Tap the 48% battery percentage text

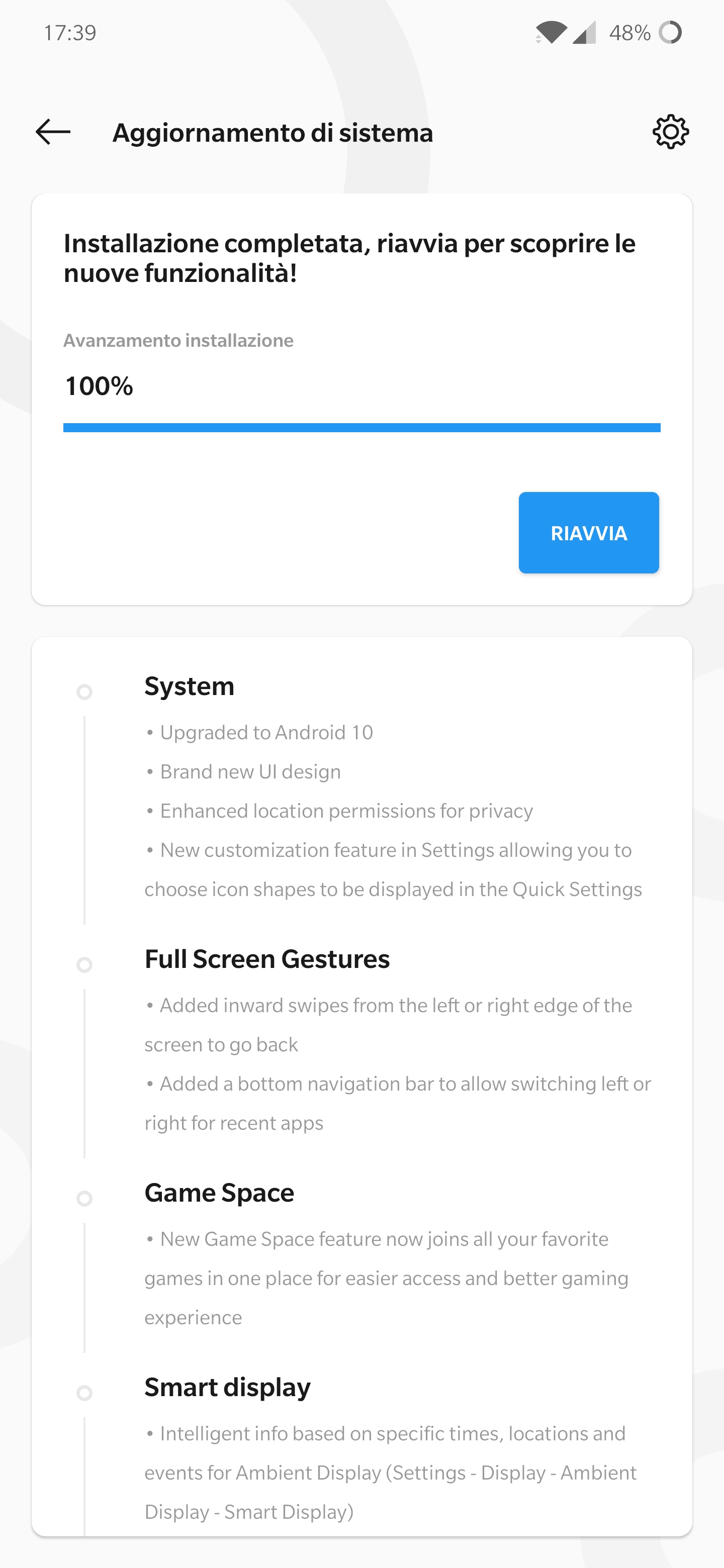629,32
